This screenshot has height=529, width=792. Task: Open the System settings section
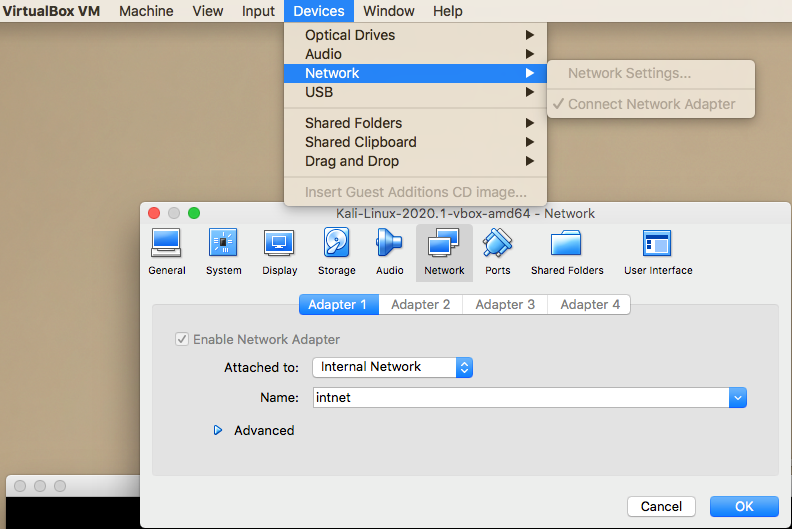[223, 252]
